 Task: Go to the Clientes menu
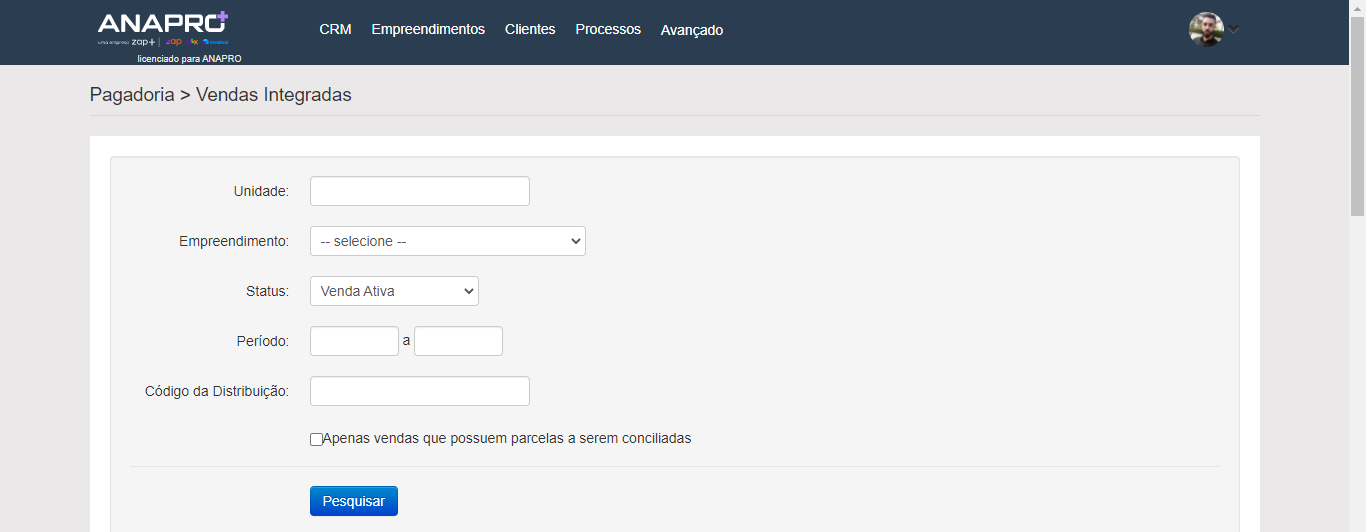coord(530,30)
